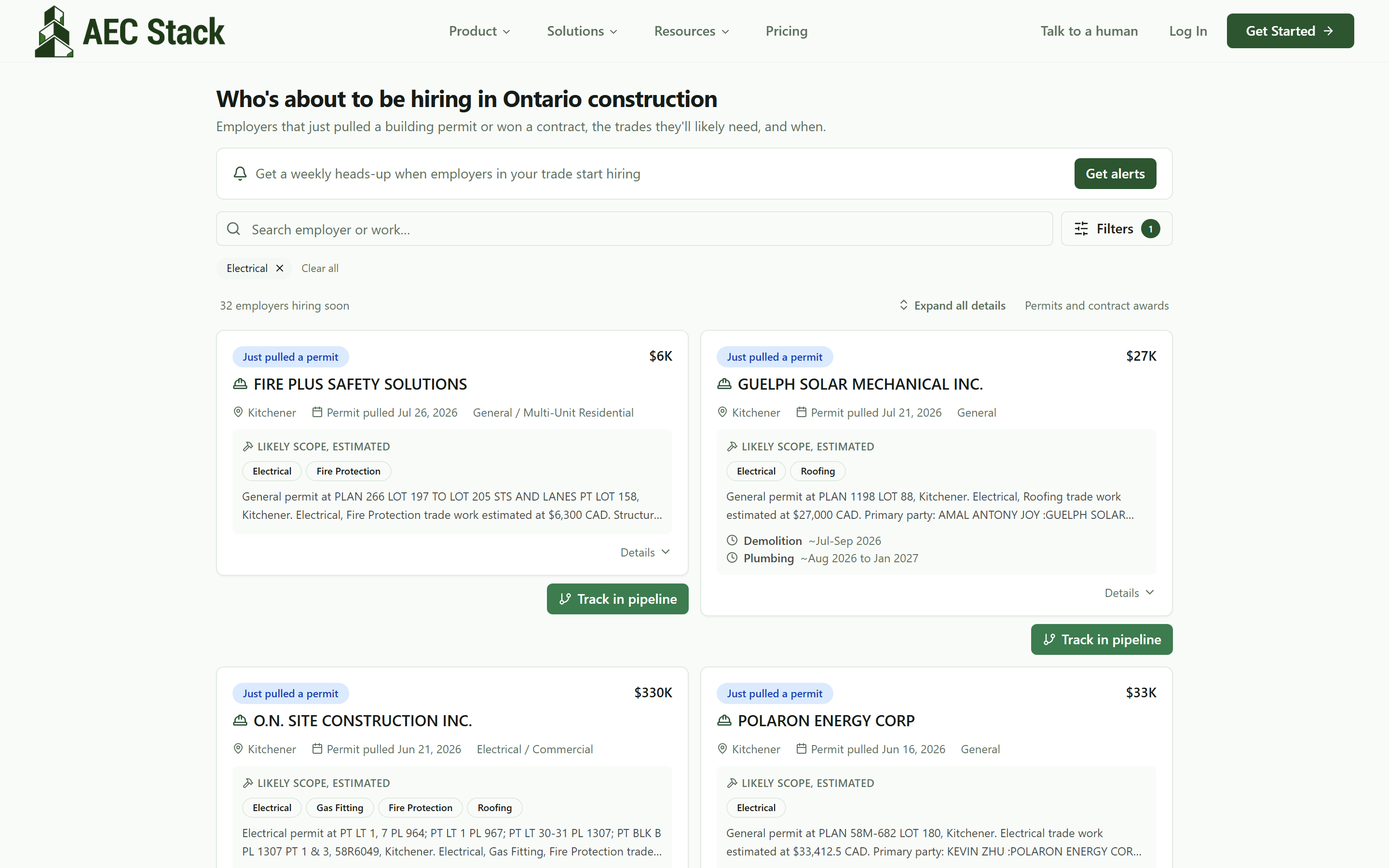1389x868 pixels.
Task: Open the Resources dropdown menu
Action: click(692, 31)
